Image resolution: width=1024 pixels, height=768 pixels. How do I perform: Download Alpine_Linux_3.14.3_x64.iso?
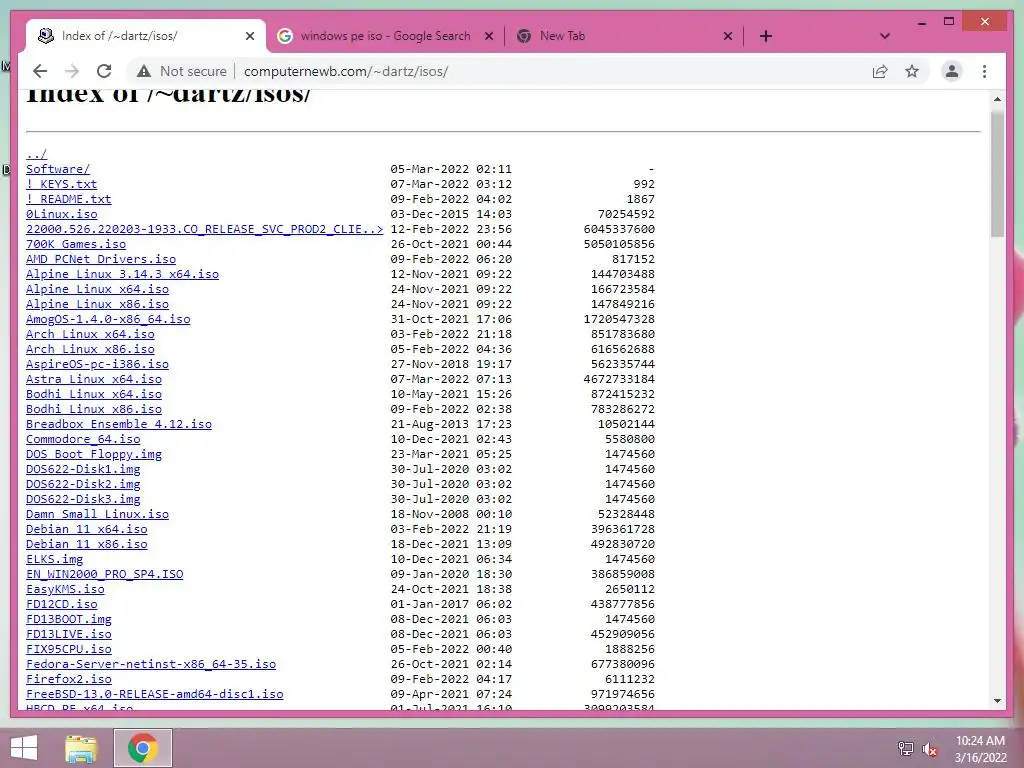[x=122, y=274]
